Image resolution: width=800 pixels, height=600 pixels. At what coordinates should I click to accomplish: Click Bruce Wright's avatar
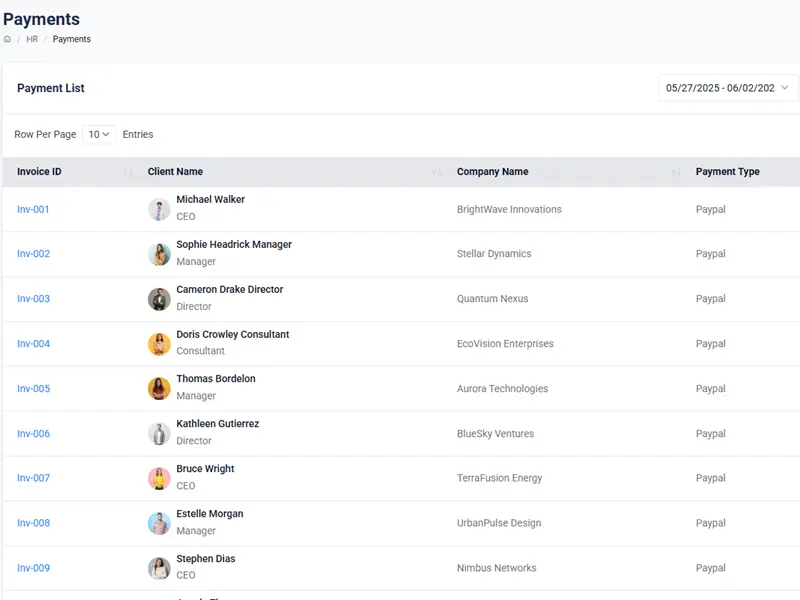coord(159,478)
